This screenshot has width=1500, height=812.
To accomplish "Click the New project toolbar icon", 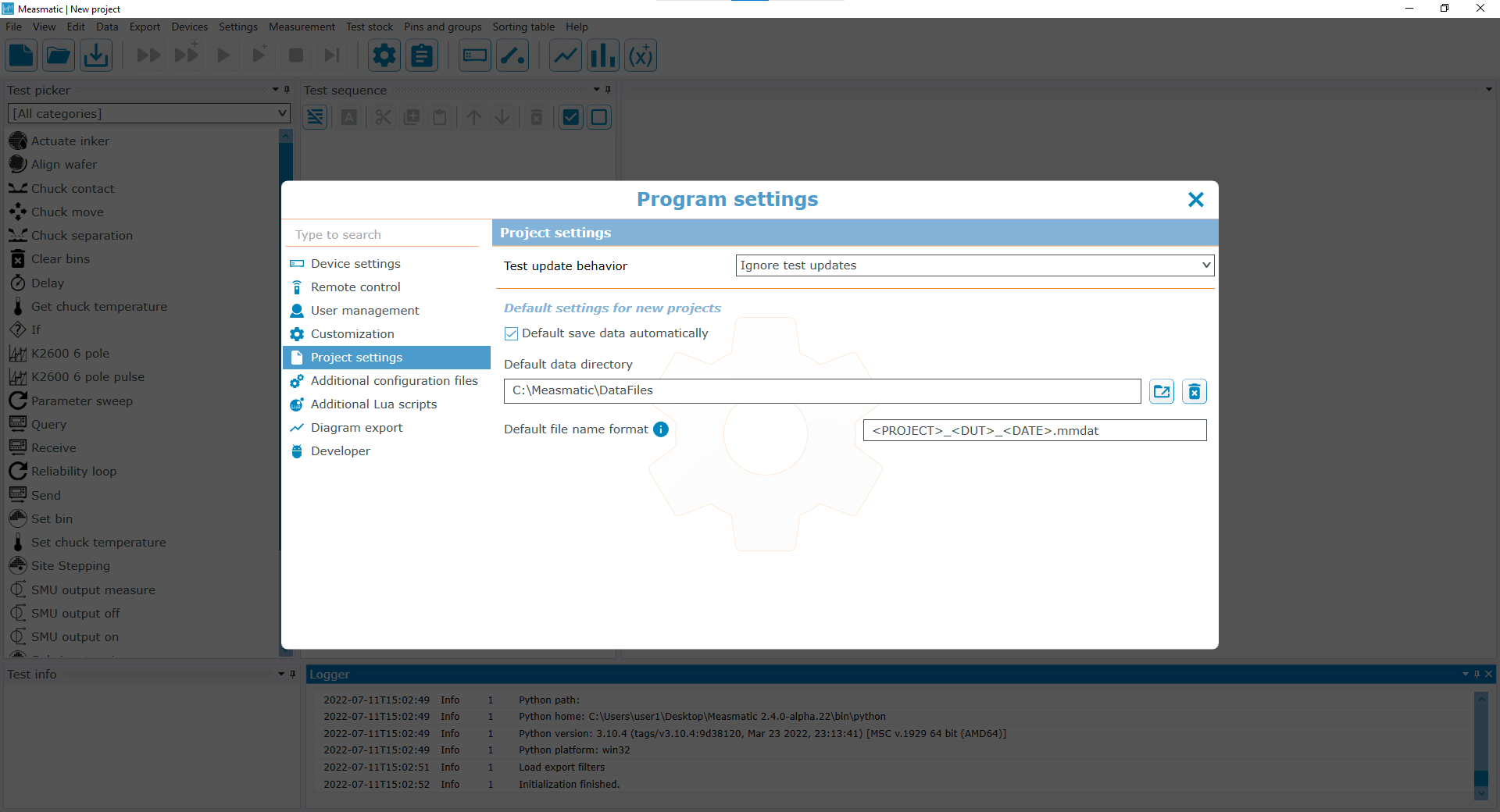I will 21,55.
